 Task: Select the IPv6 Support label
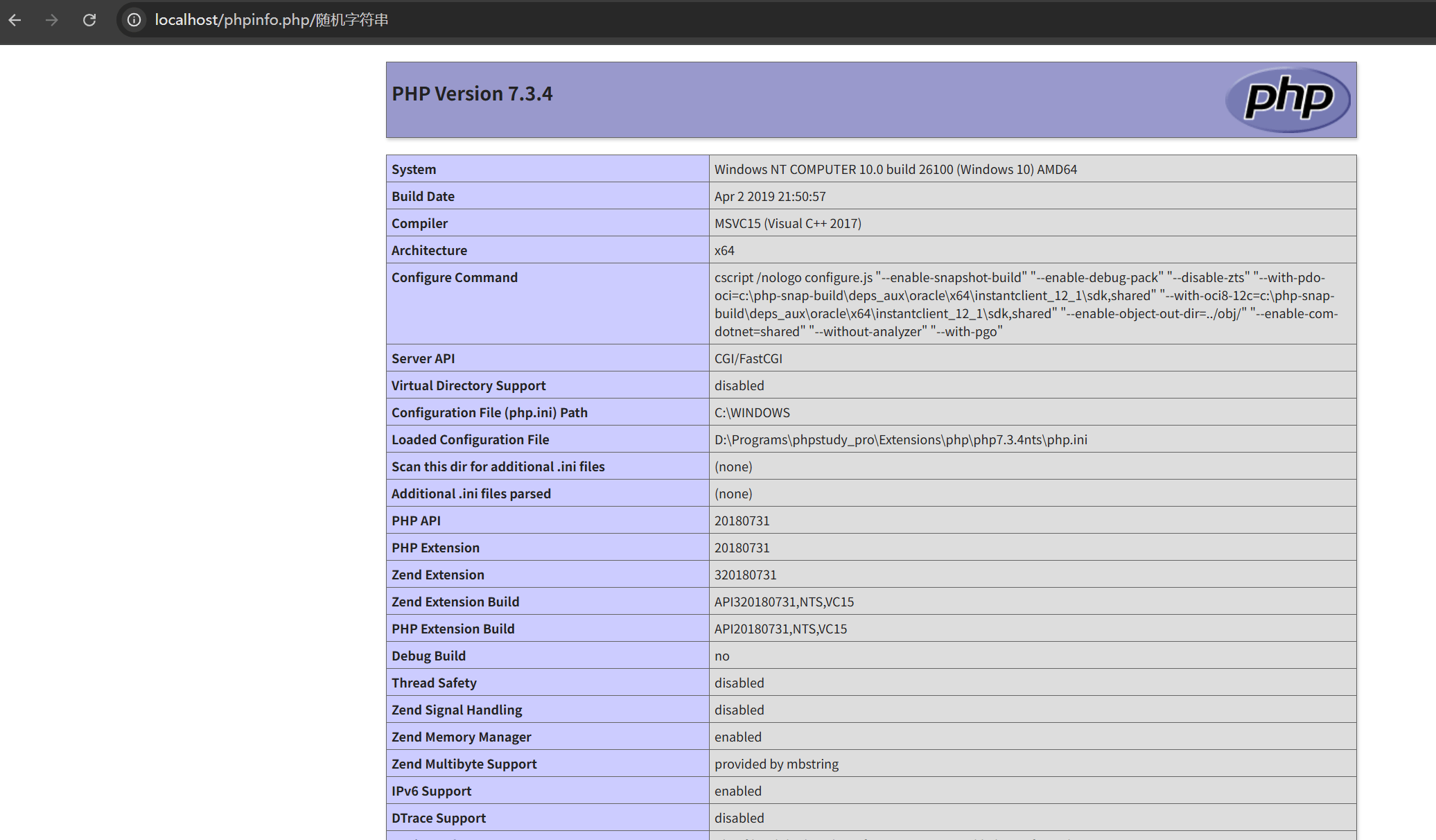431,791
